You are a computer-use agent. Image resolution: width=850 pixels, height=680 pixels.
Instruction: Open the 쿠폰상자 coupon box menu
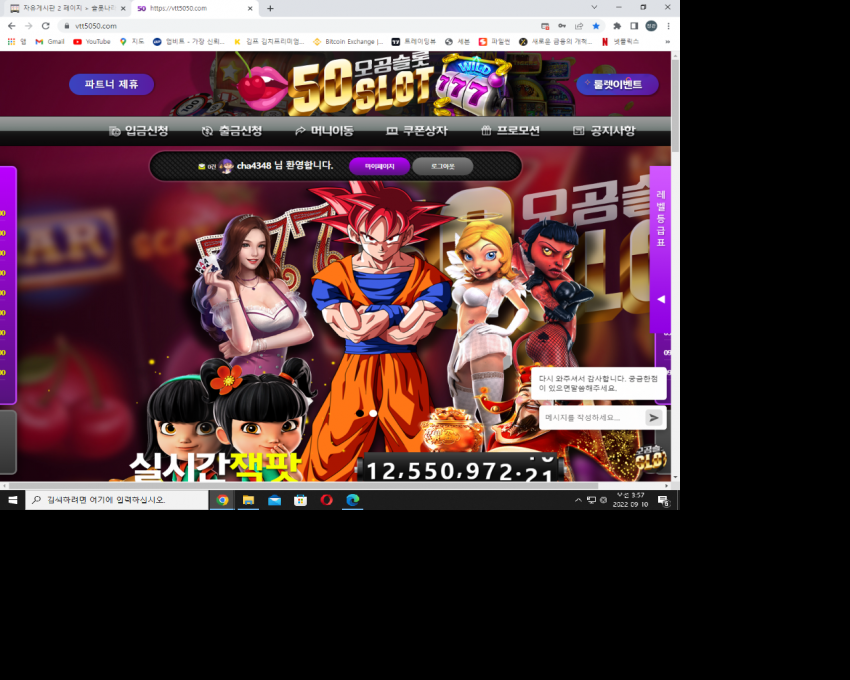tap(417, 131)
